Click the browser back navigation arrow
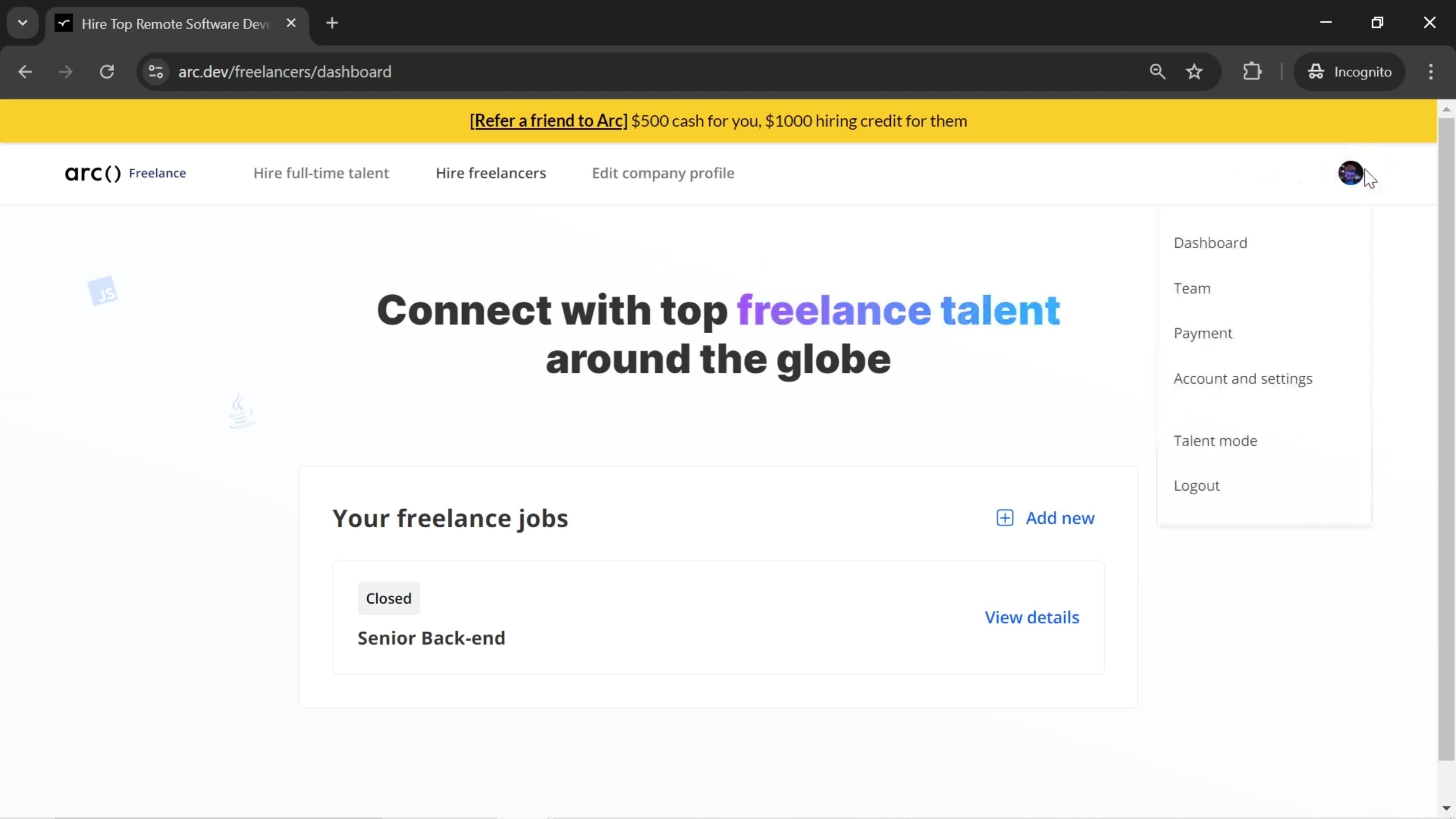1456x819 pixels. pos(25,71)
